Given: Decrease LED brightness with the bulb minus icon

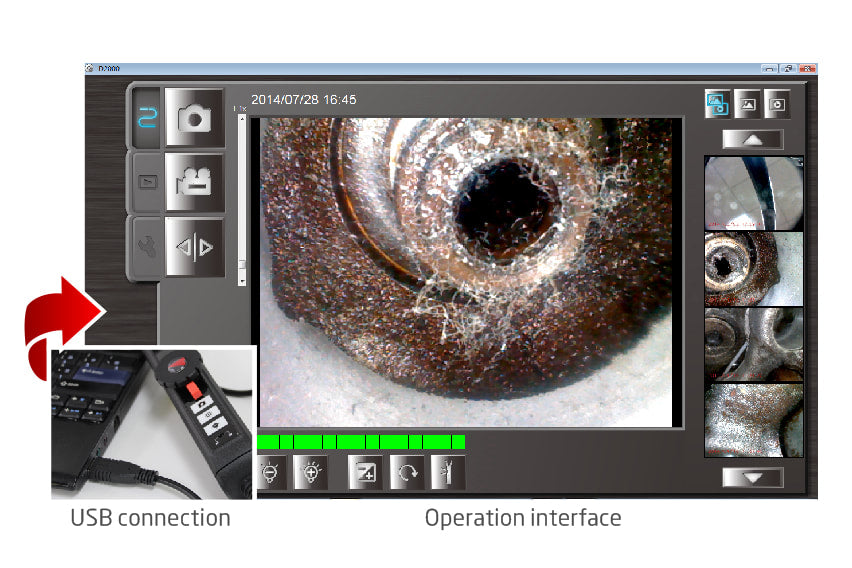Looking at the screenshot, I should pyautogui.click(x=271, y=471).
